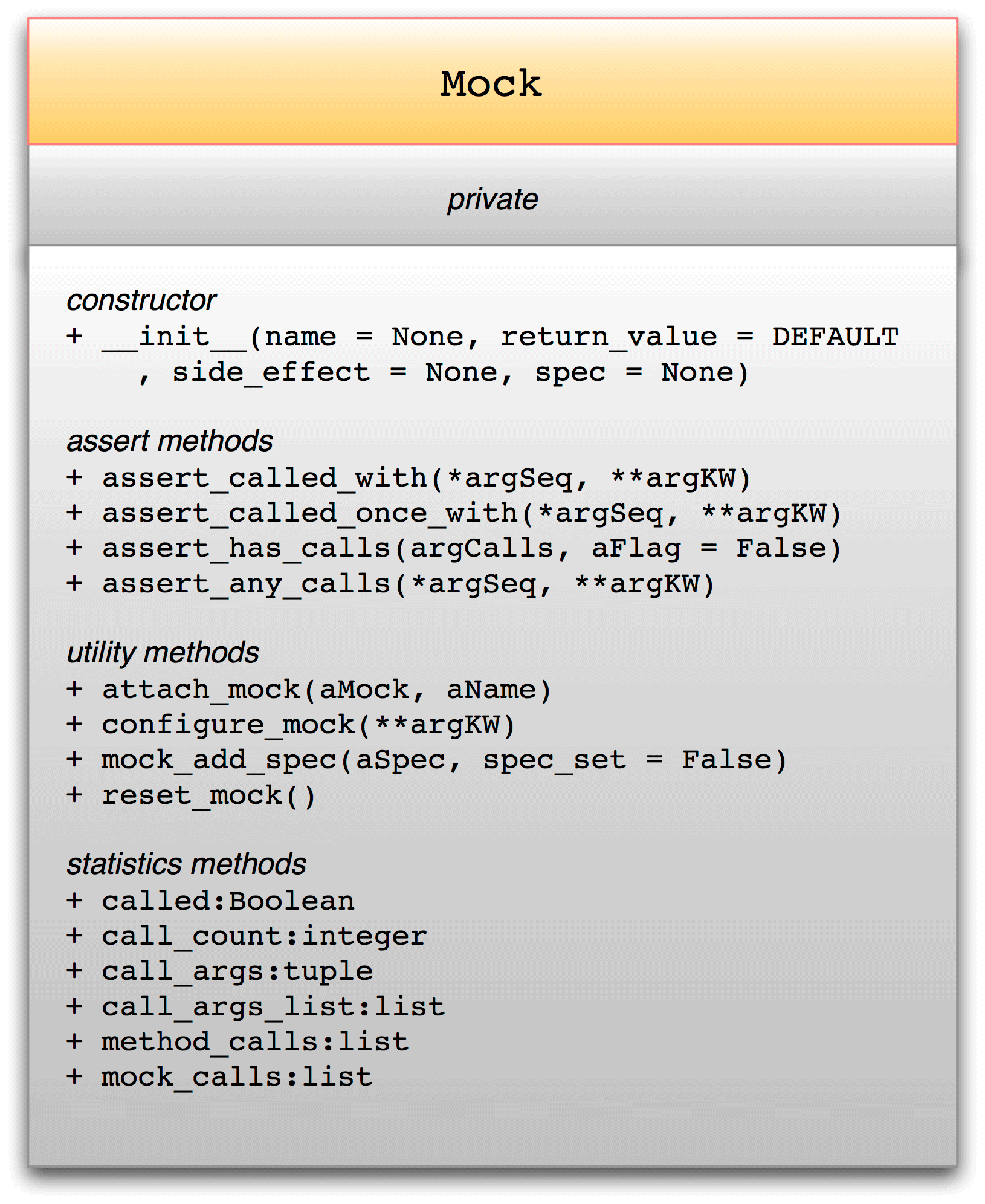Click the private stereotype label
The image size is (985, 1204).
492,199
